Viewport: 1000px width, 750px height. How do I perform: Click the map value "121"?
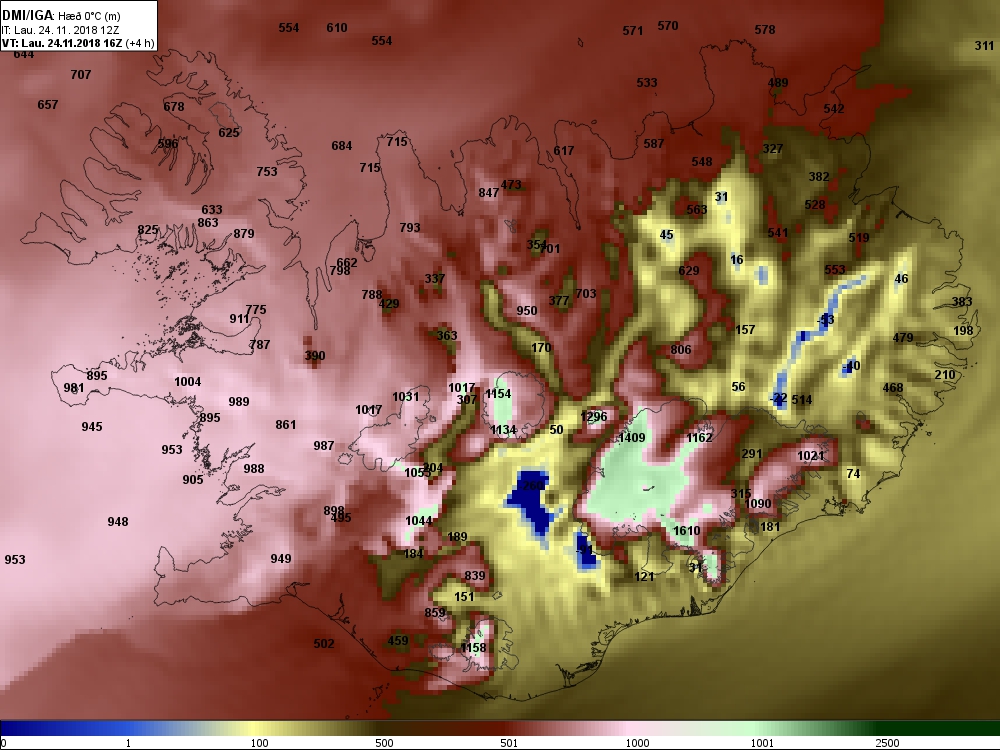[x=644, y=576]
